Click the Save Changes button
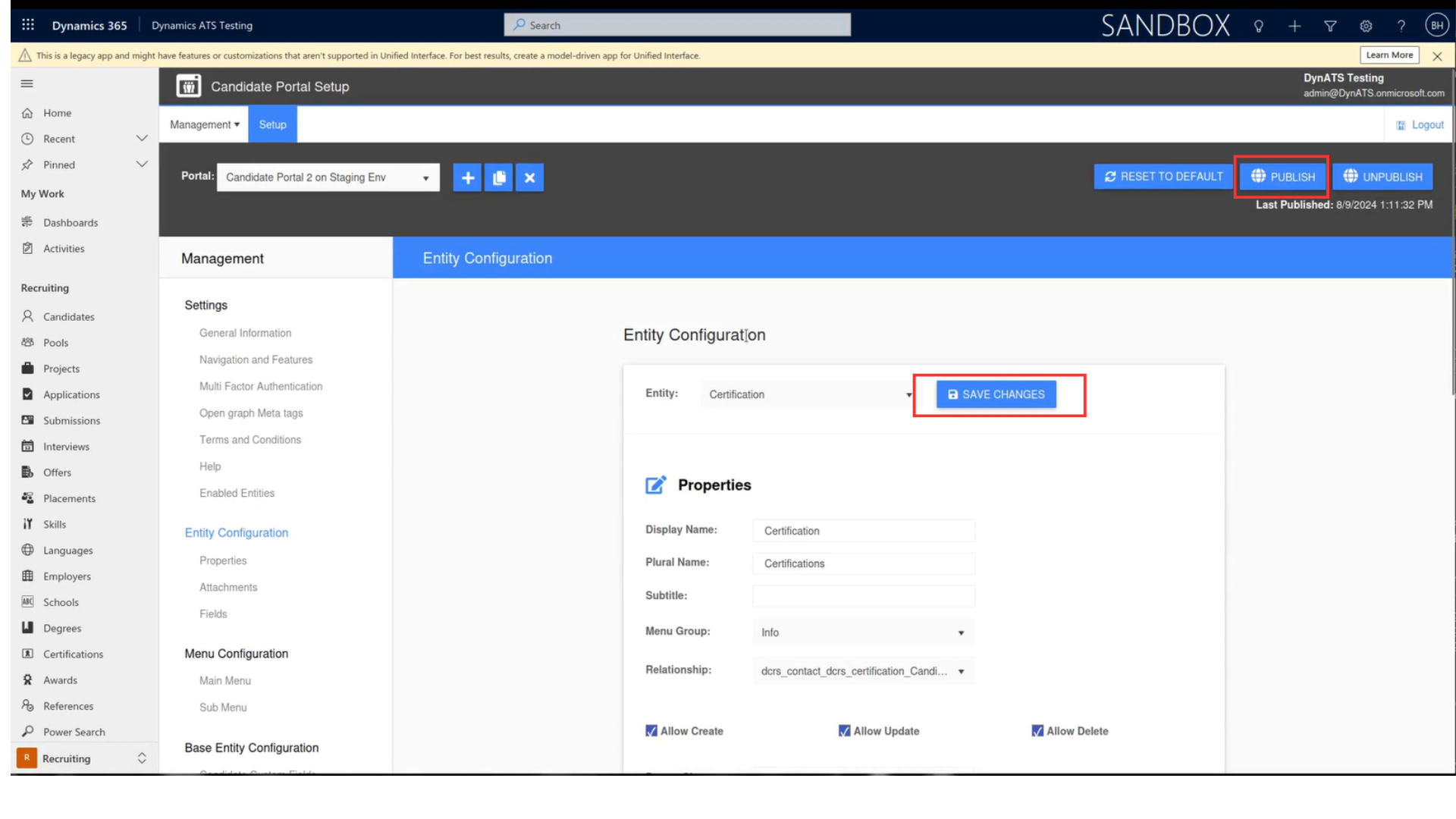The image size is (1456, 819). [x=996, y=394]
